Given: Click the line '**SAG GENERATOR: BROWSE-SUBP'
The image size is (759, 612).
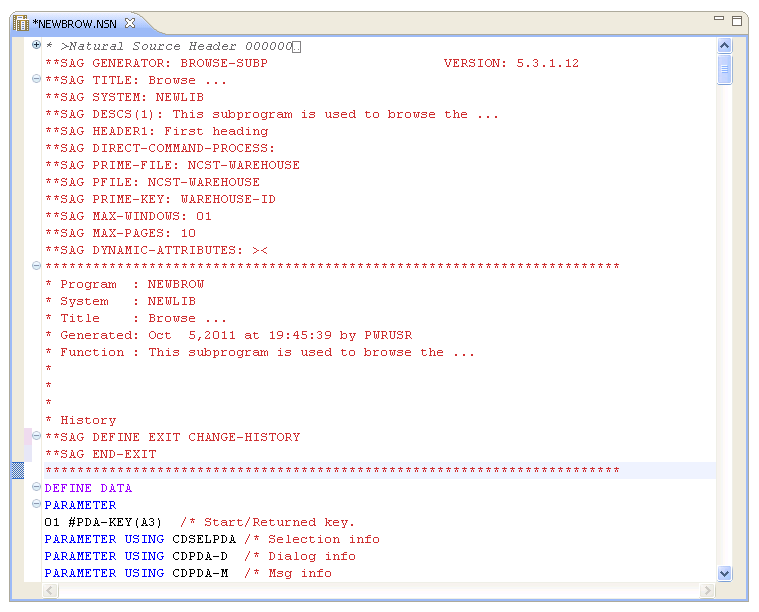Looking at the screenshot, I should 156,63.
